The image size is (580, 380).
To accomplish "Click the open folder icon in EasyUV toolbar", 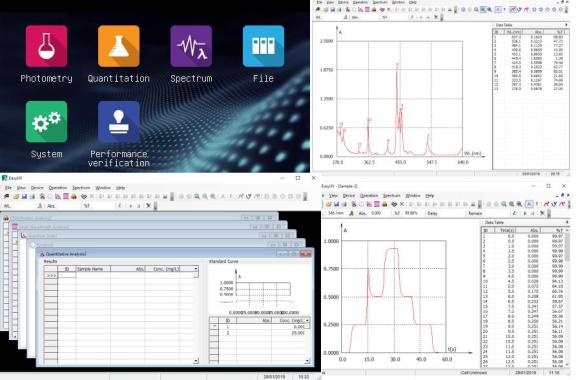I will [x=16, y=196].
